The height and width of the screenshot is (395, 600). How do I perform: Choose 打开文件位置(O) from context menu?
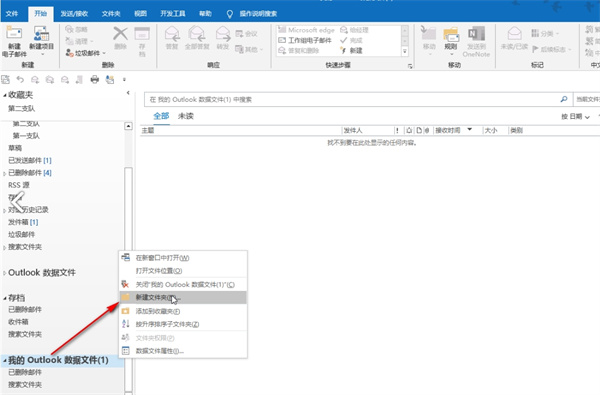pyautogui.click(x=183, y=271)
